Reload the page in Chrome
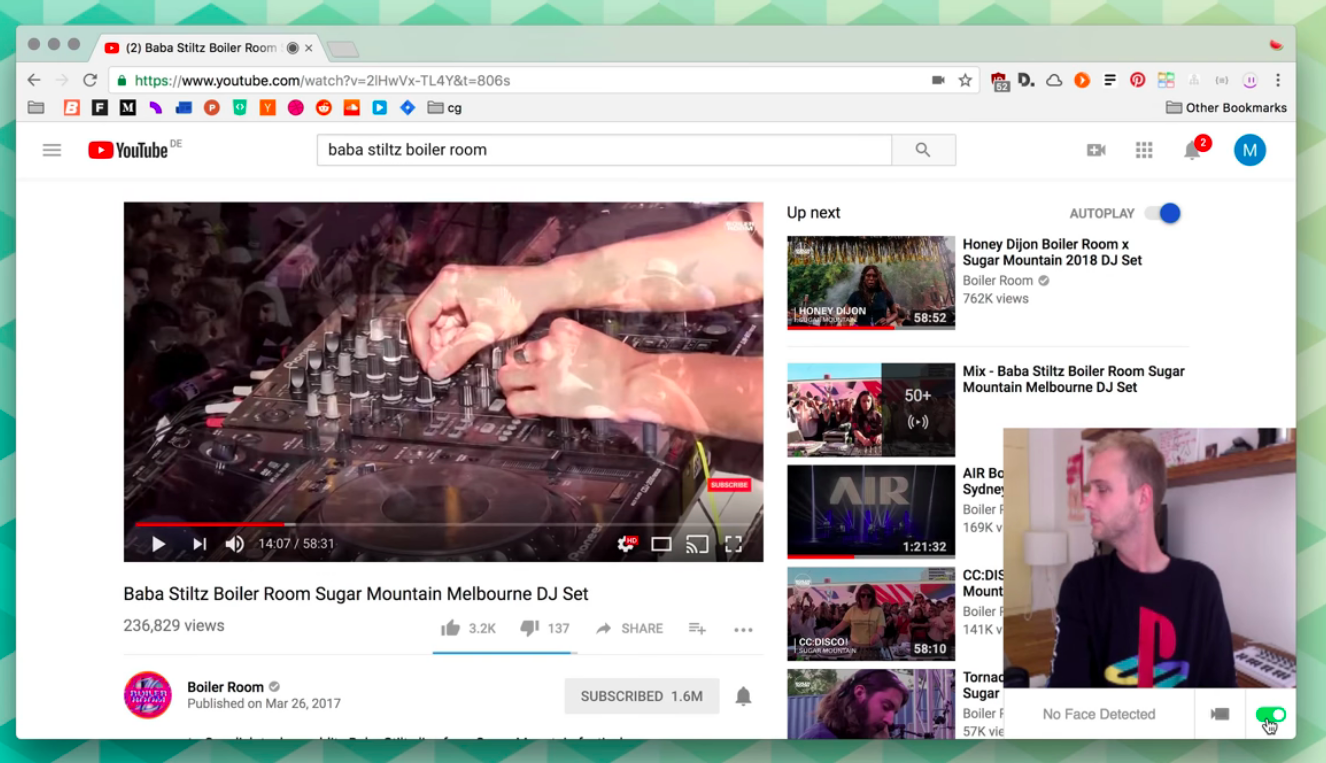Image resolution: width=1326 pixels, height=763 pixels. click(x=90, y=80)
